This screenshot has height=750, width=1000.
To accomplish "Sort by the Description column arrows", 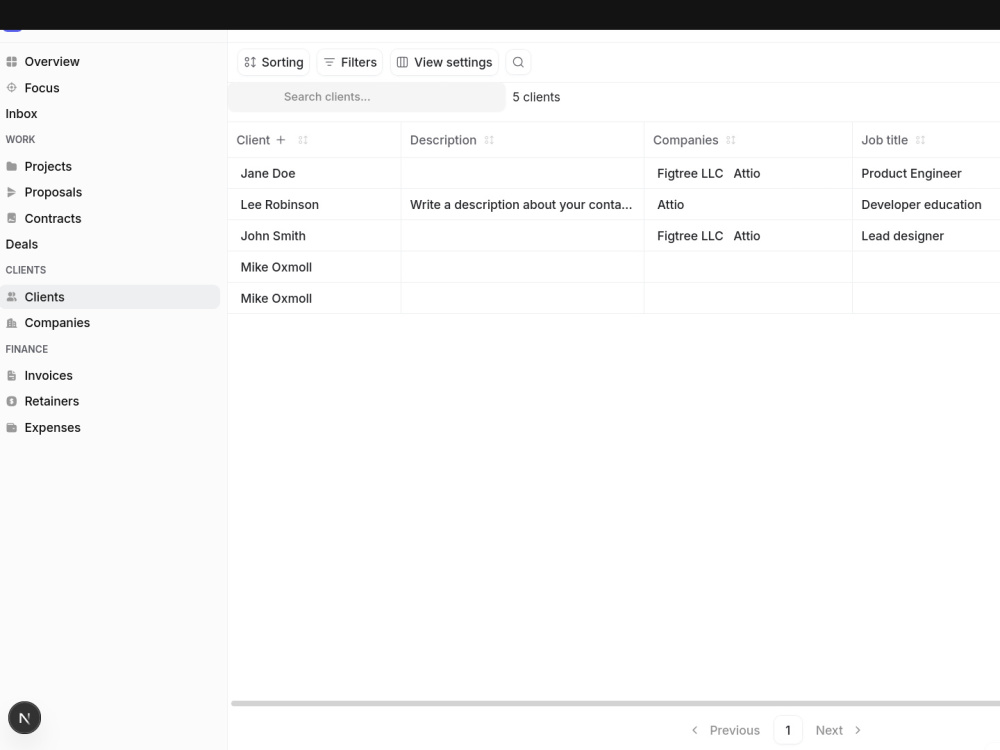I will (489, 140).
